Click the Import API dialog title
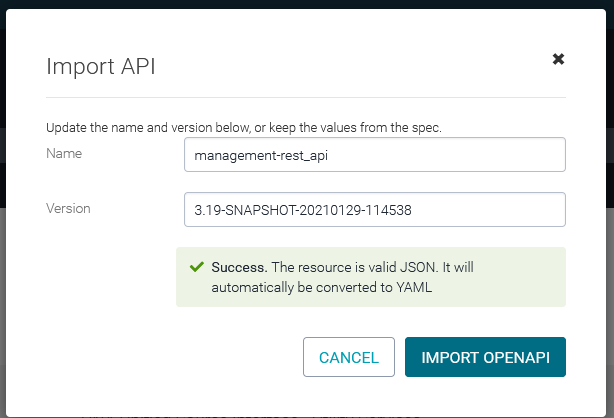 100,67
